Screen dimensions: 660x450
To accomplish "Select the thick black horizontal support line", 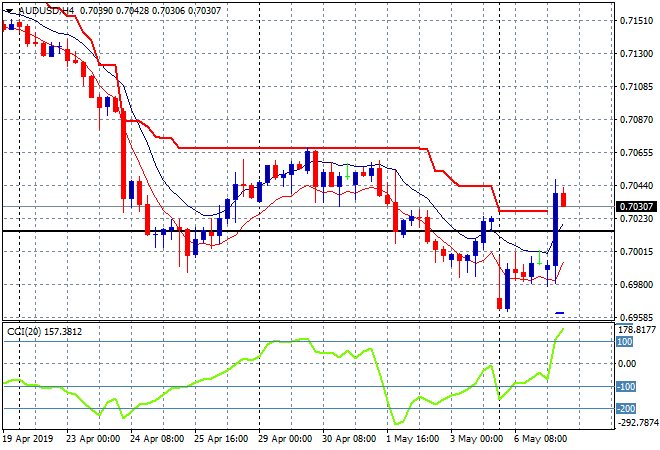I will (x=308, y=231).
